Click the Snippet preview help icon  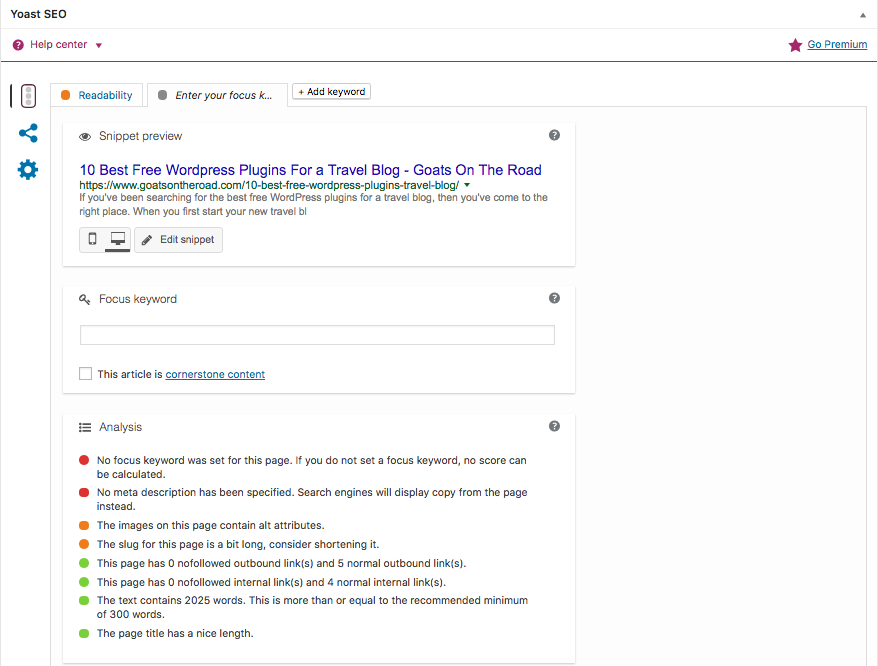(x=554, y=135)
